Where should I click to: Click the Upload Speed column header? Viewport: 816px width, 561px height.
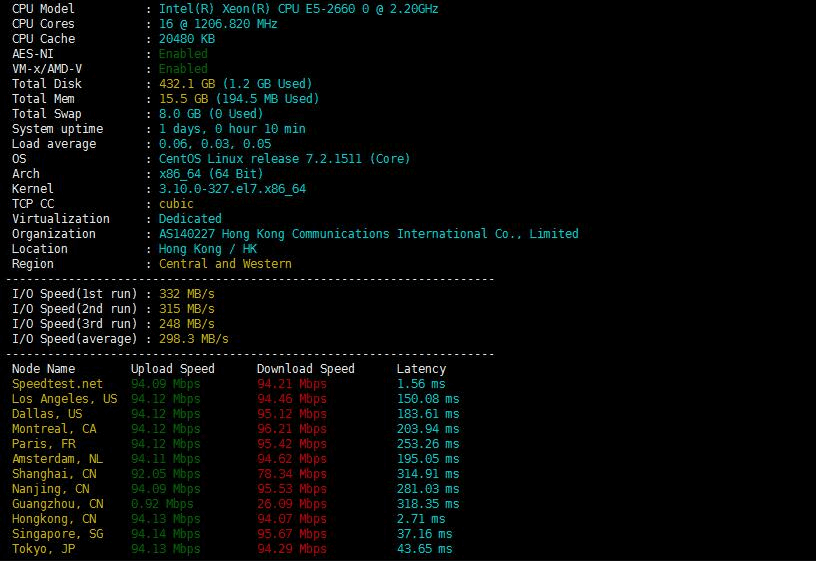[172, 369]
